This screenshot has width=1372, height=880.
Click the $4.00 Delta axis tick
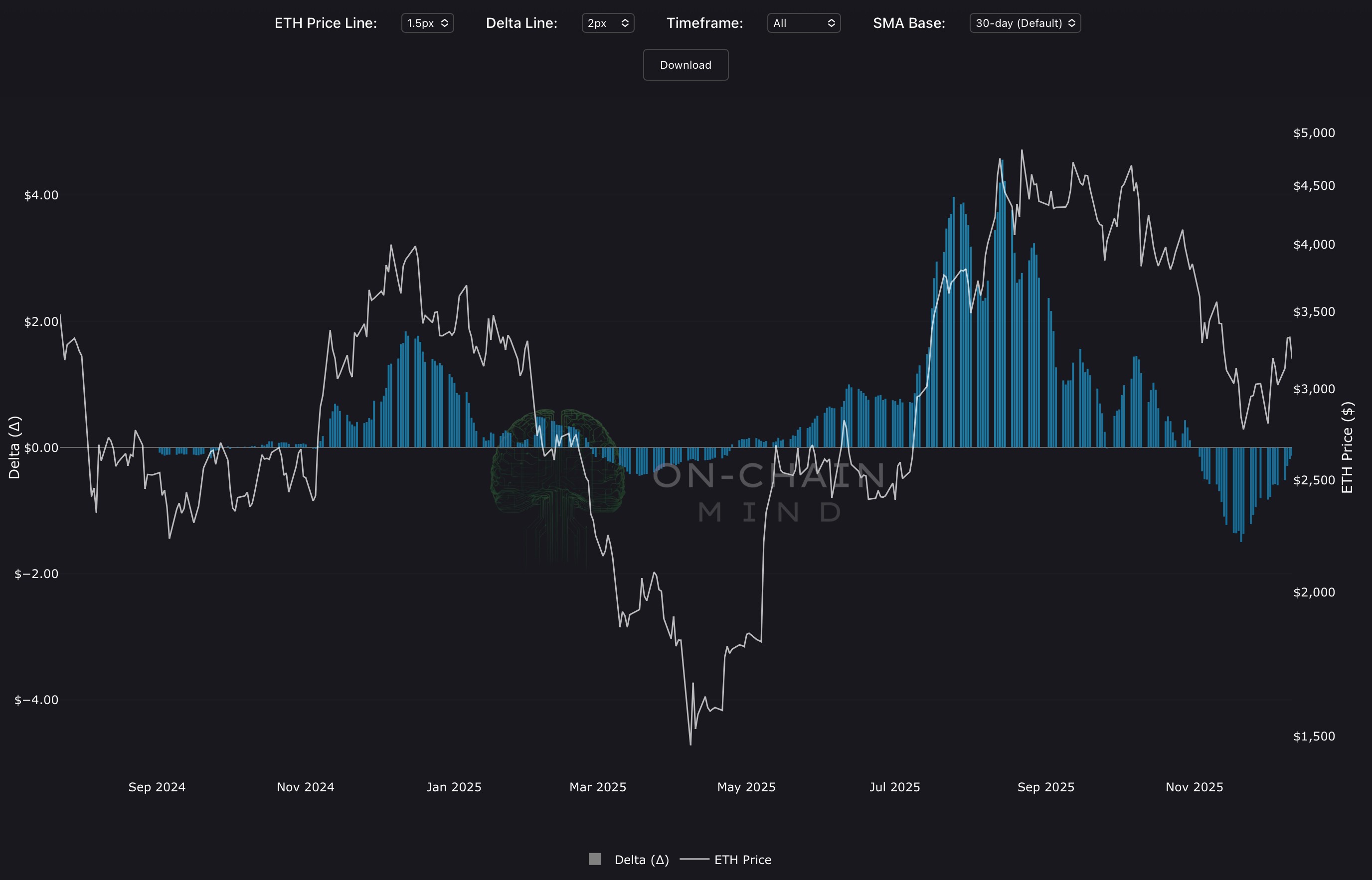tap(41, 195)
